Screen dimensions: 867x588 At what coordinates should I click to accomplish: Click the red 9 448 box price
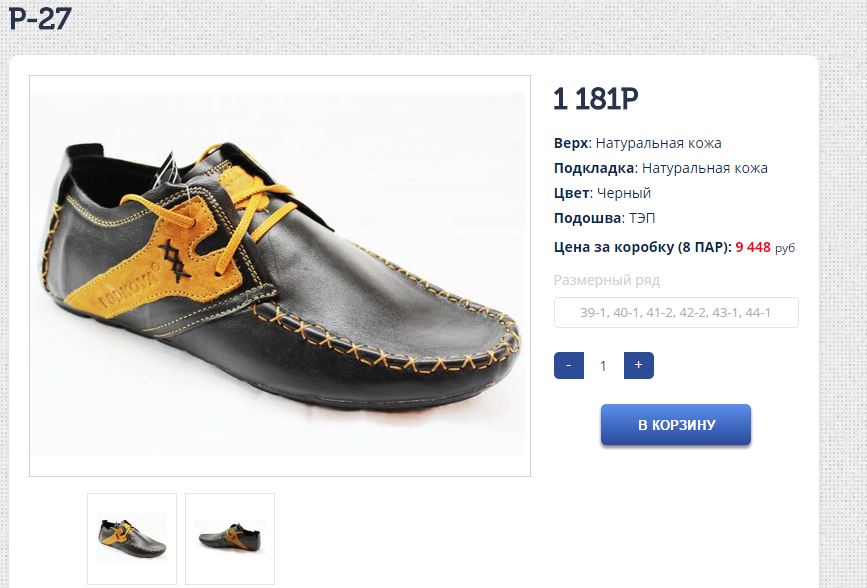(x=753, y=247)
